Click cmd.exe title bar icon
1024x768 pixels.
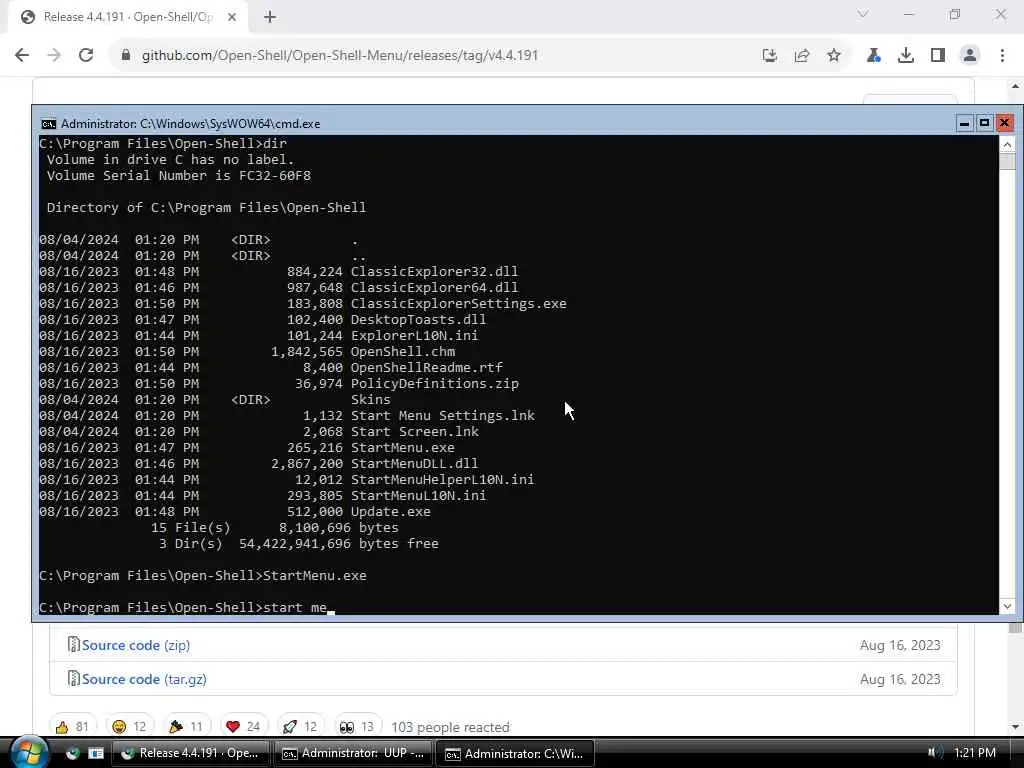(48, 124)
